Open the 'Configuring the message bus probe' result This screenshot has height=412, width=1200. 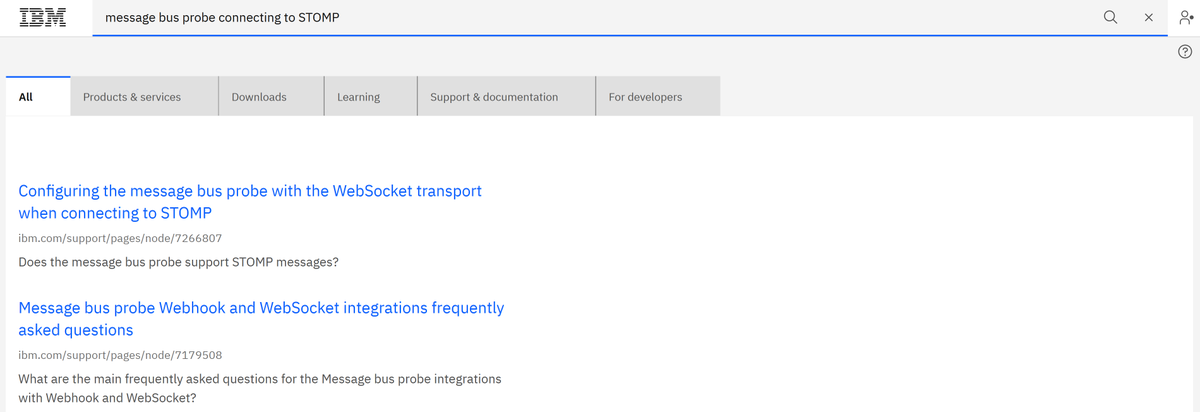(x=250, y=201)
